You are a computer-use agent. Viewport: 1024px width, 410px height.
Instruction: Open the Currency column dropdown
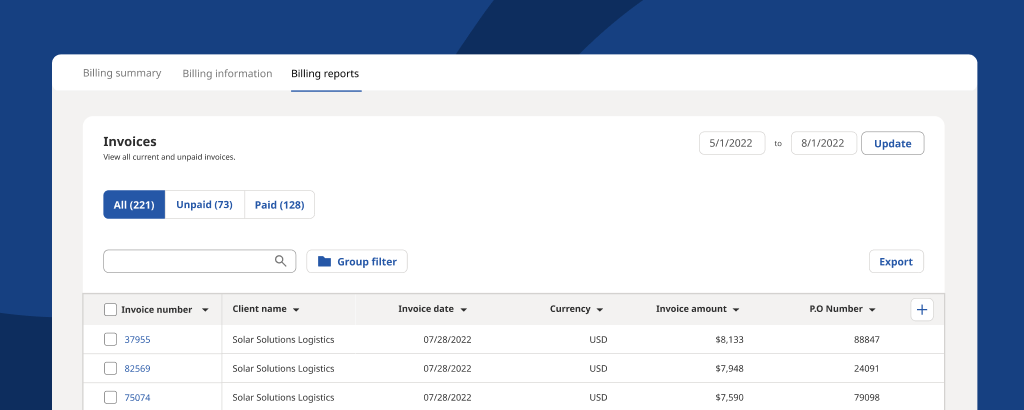pyautogui.click(x=600, y=310)
